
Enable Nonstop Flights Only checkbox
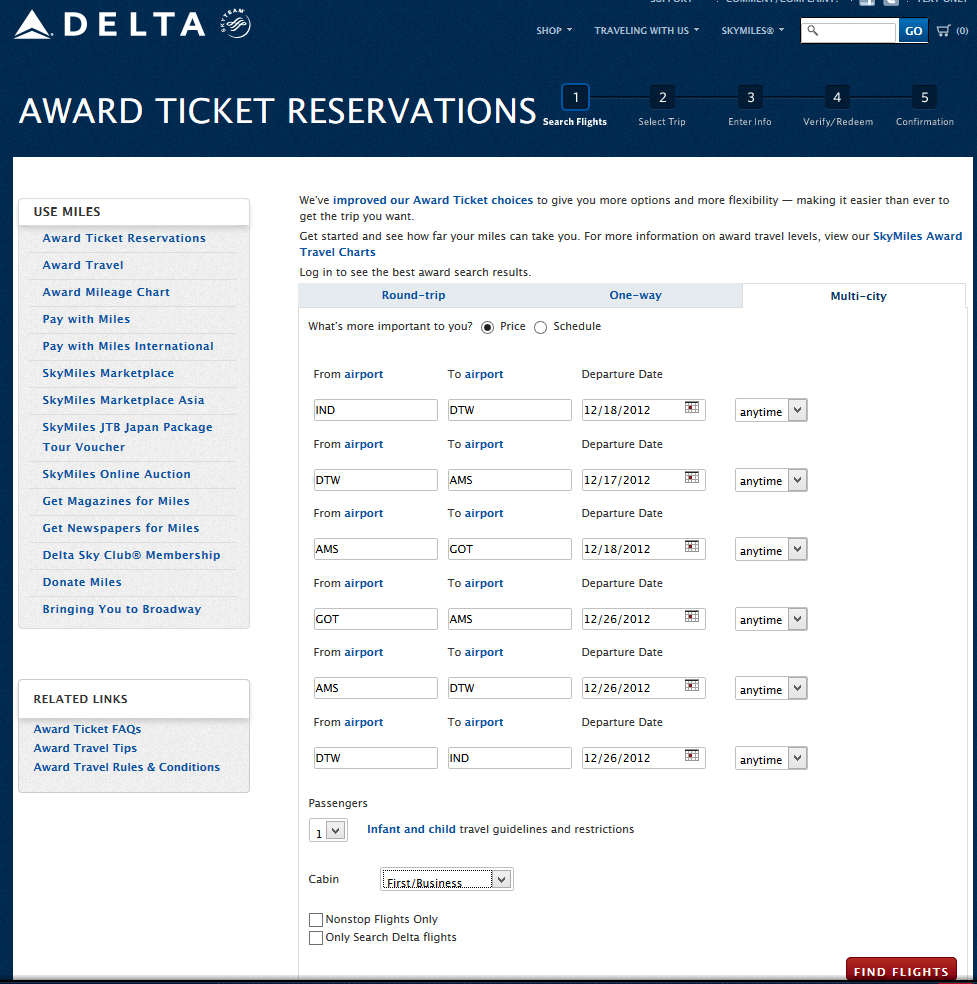pos(316,920)
